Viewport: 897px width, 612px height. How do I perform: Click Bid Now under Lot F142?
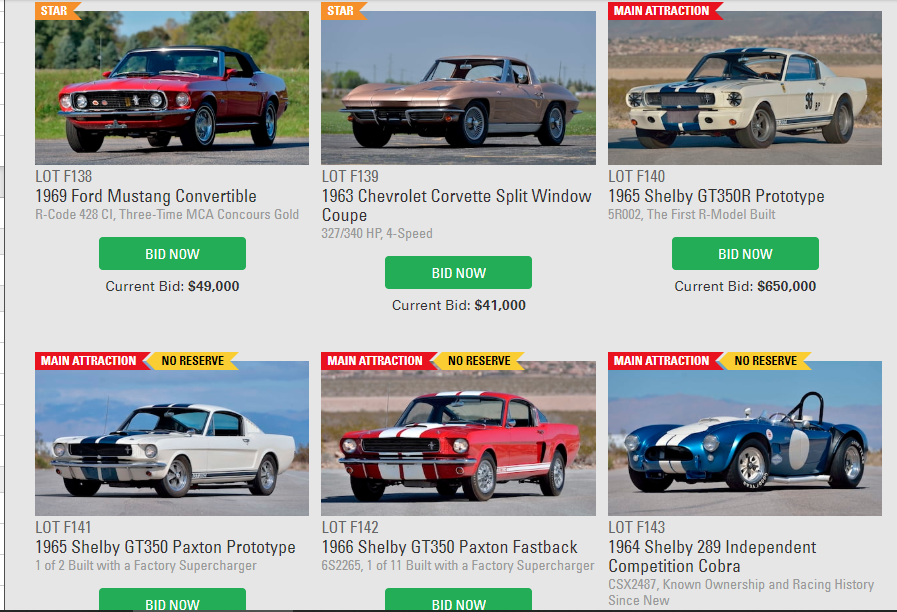tap(458, 600)
